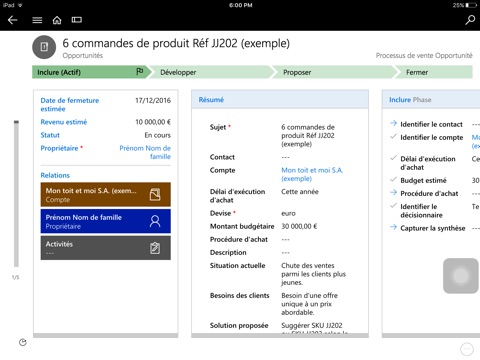Open the command bar rectangle icon

click(x=77, y=20)
